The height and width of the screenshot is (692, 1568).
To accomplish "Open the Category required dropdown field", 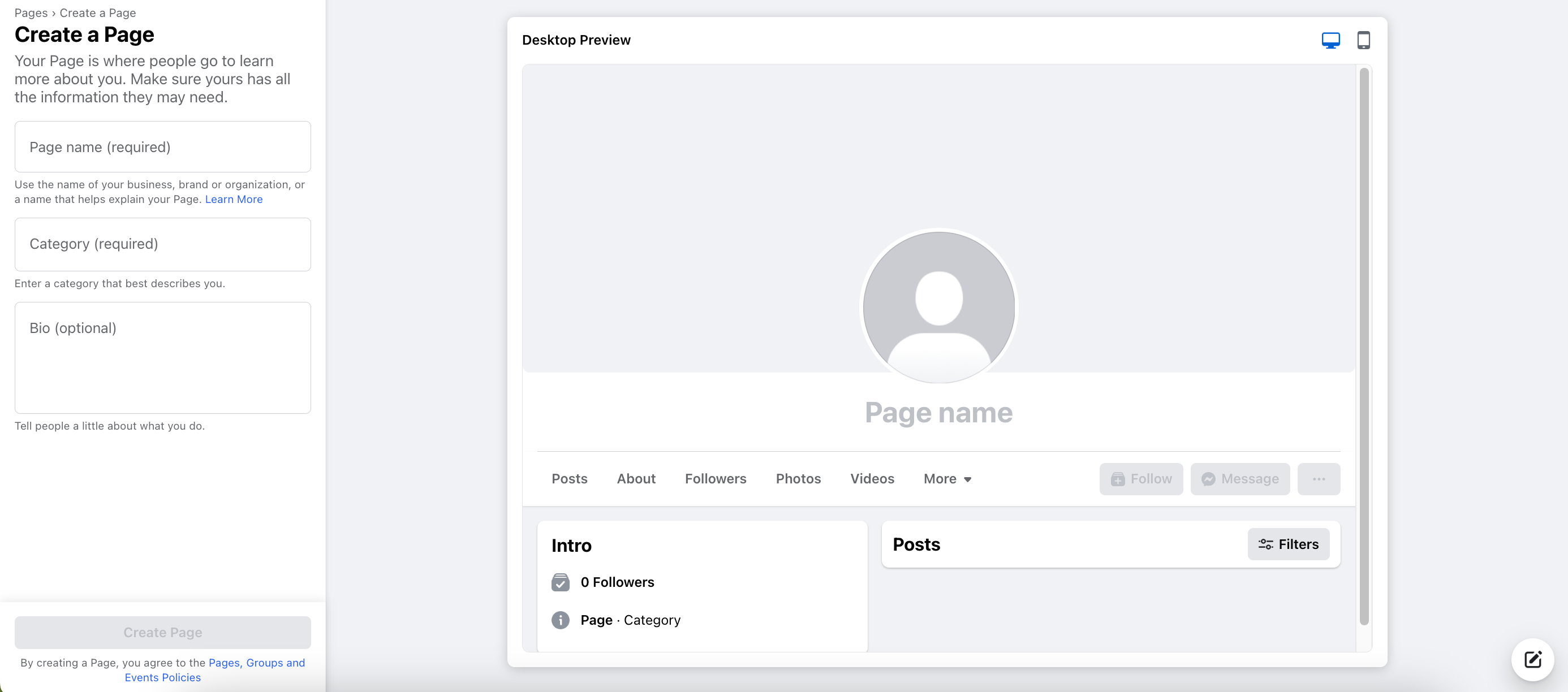I will pos(162,244).
